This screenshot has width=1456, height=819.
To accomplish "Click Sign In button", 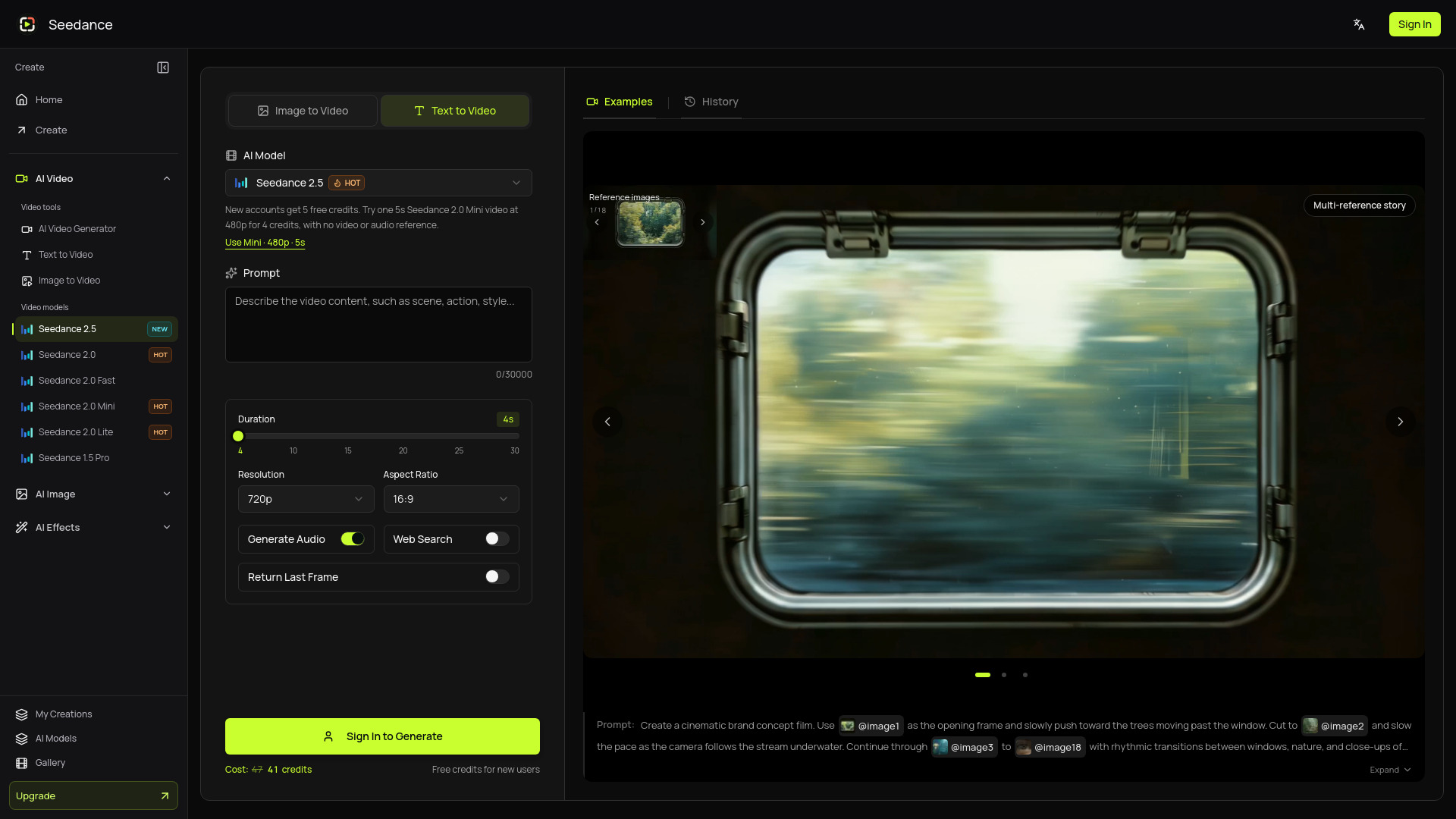I will click(1414, 24).
